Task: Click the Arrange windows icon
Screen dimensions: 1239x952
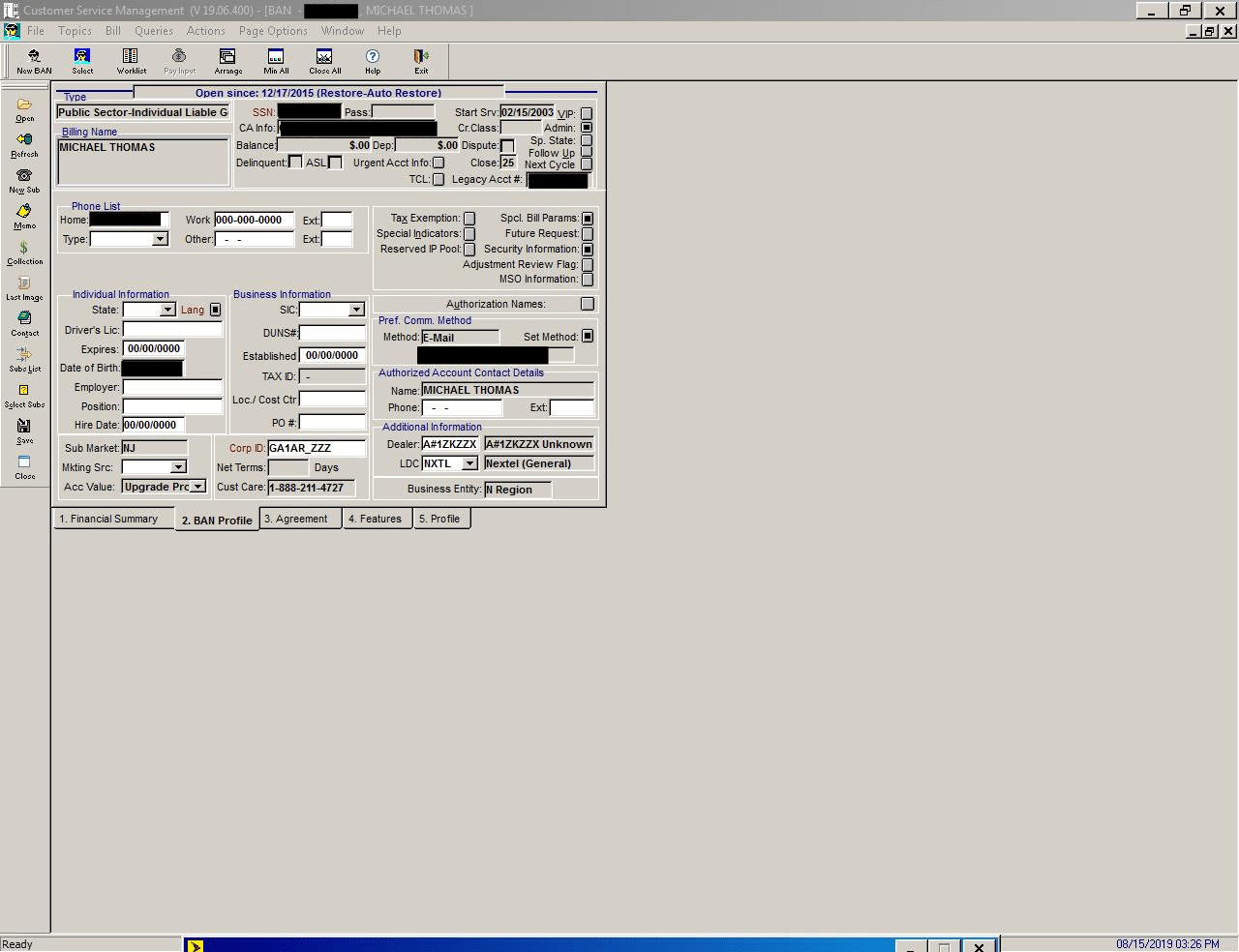Action: coord(227,61)
